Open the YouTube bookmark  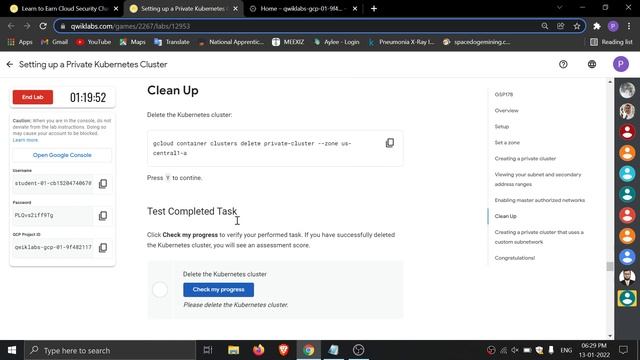[x=93, y=42]
